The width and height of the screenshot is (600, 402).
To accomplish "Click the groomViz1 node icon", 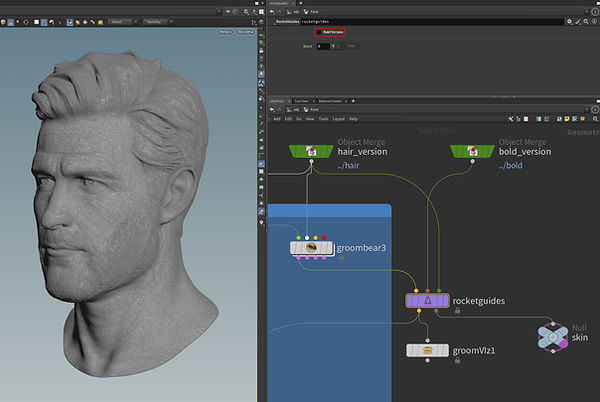I will tap(427, 350).
